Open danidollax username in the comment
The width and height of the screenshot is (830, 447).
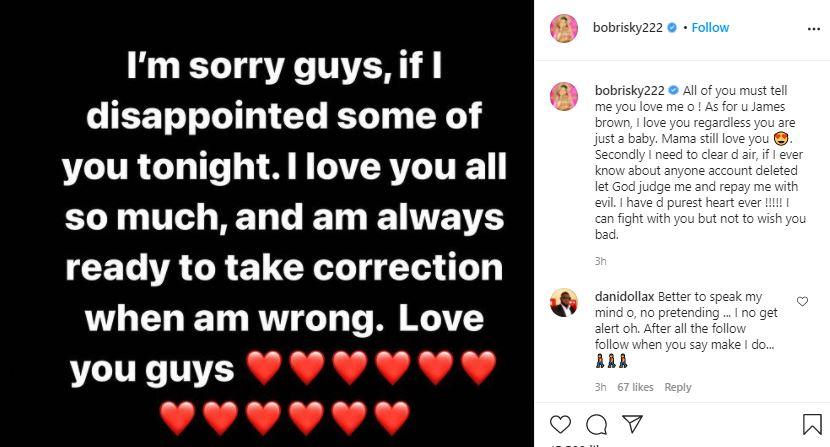pos(622,295)
